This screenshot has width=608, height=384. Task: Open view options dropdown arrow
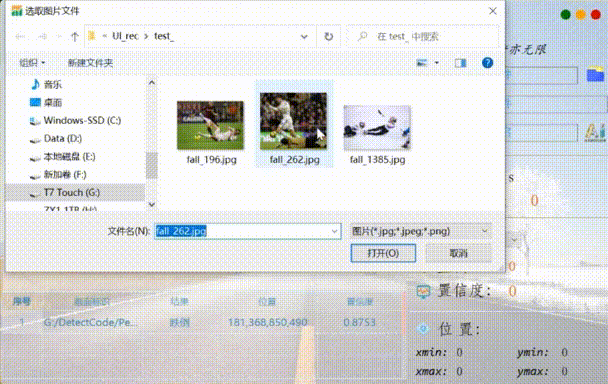click(x=437, y=62)
